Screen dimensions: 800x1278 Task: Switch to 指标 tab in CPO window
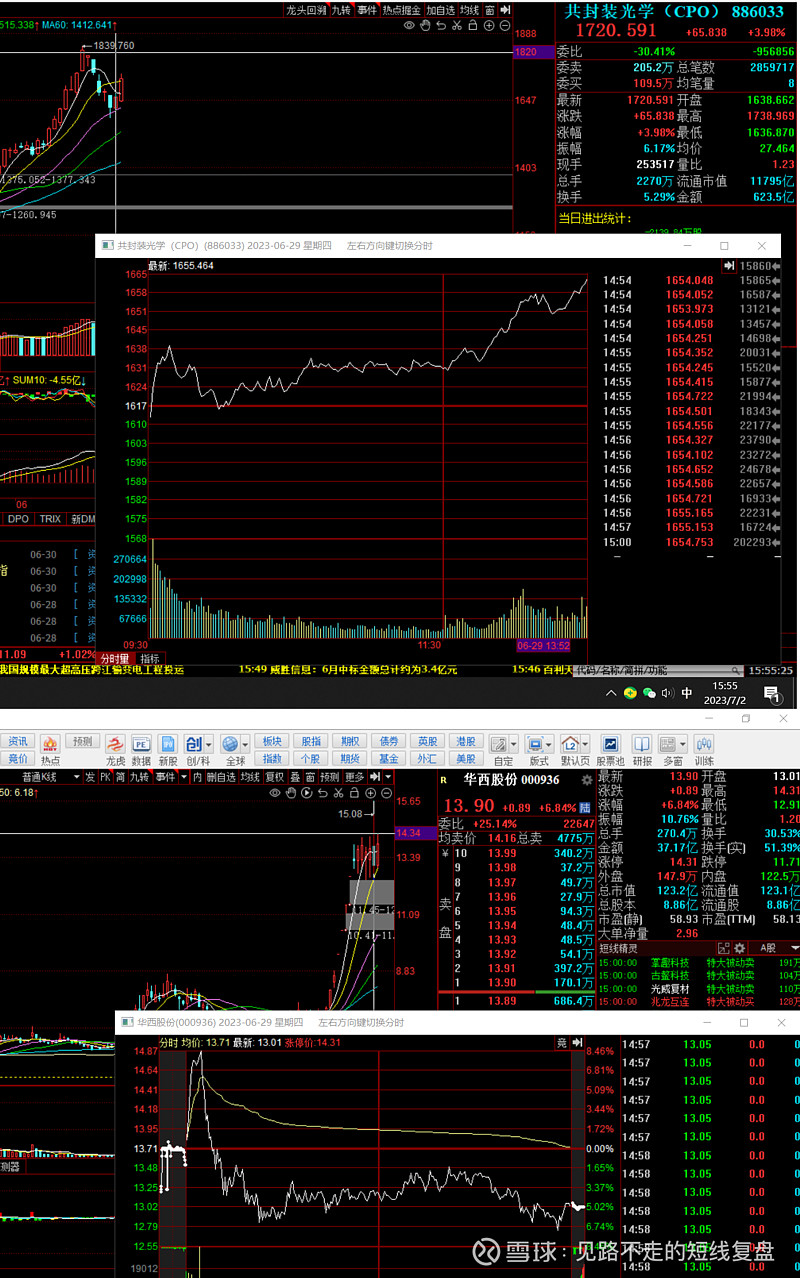click(x=150, y=658)
